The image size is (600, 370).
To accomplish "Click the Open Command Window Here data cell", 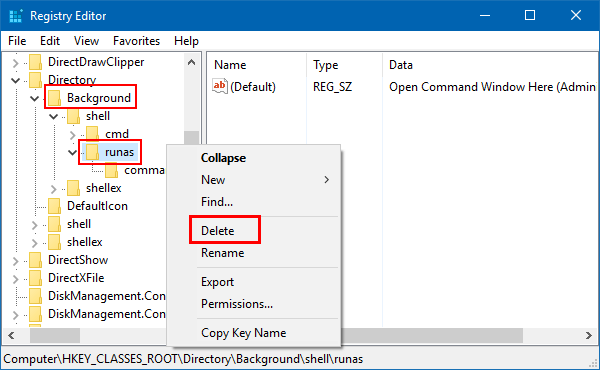I will (x=492, y=87).
